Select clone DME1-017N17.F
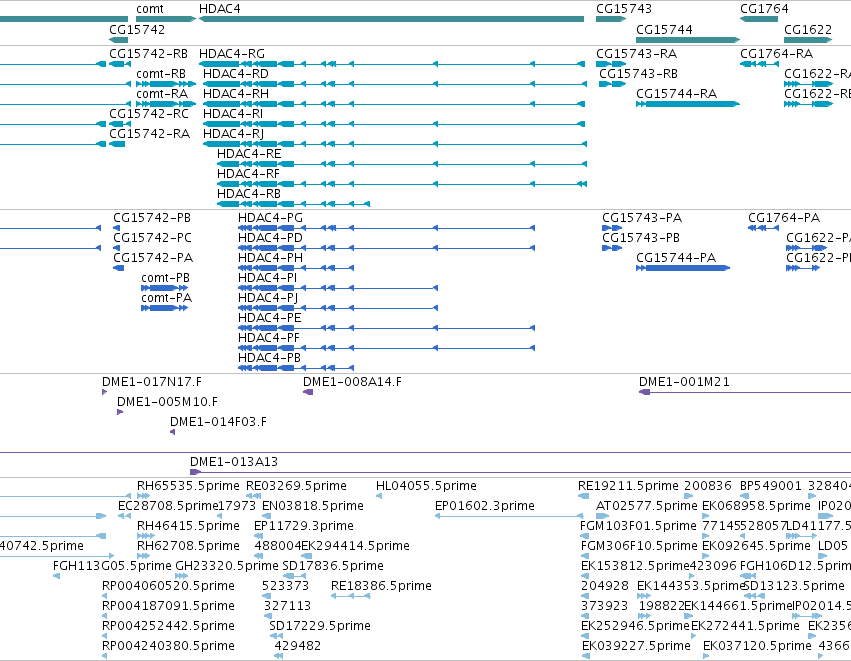 click(x=152, y=382)
